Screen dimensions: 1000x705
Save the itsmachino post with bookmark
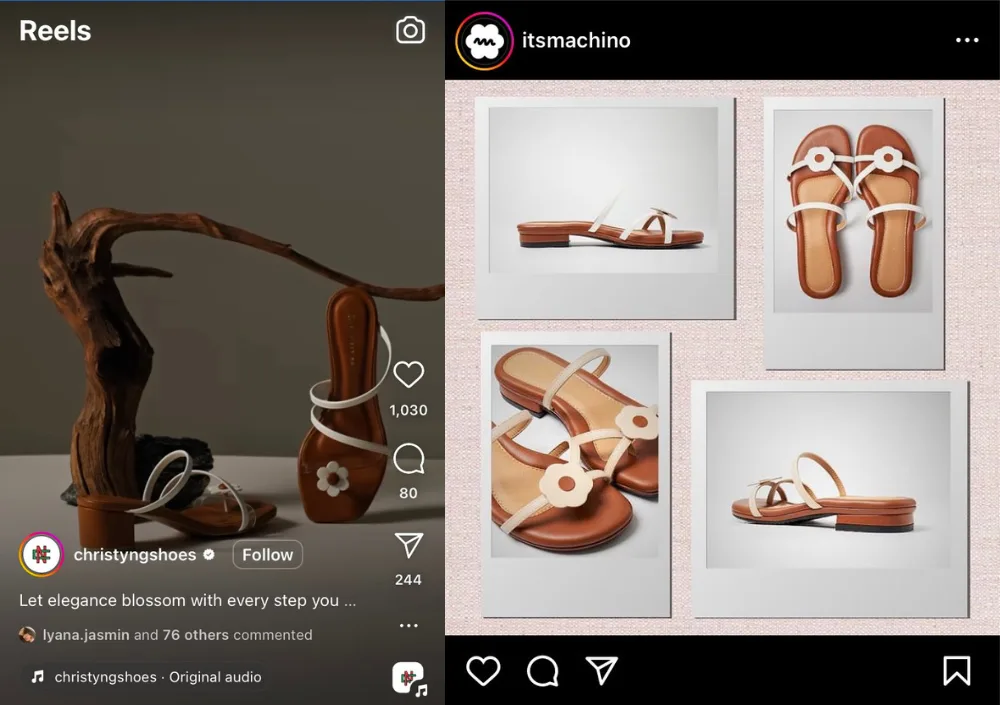click(x=956, y=670)
